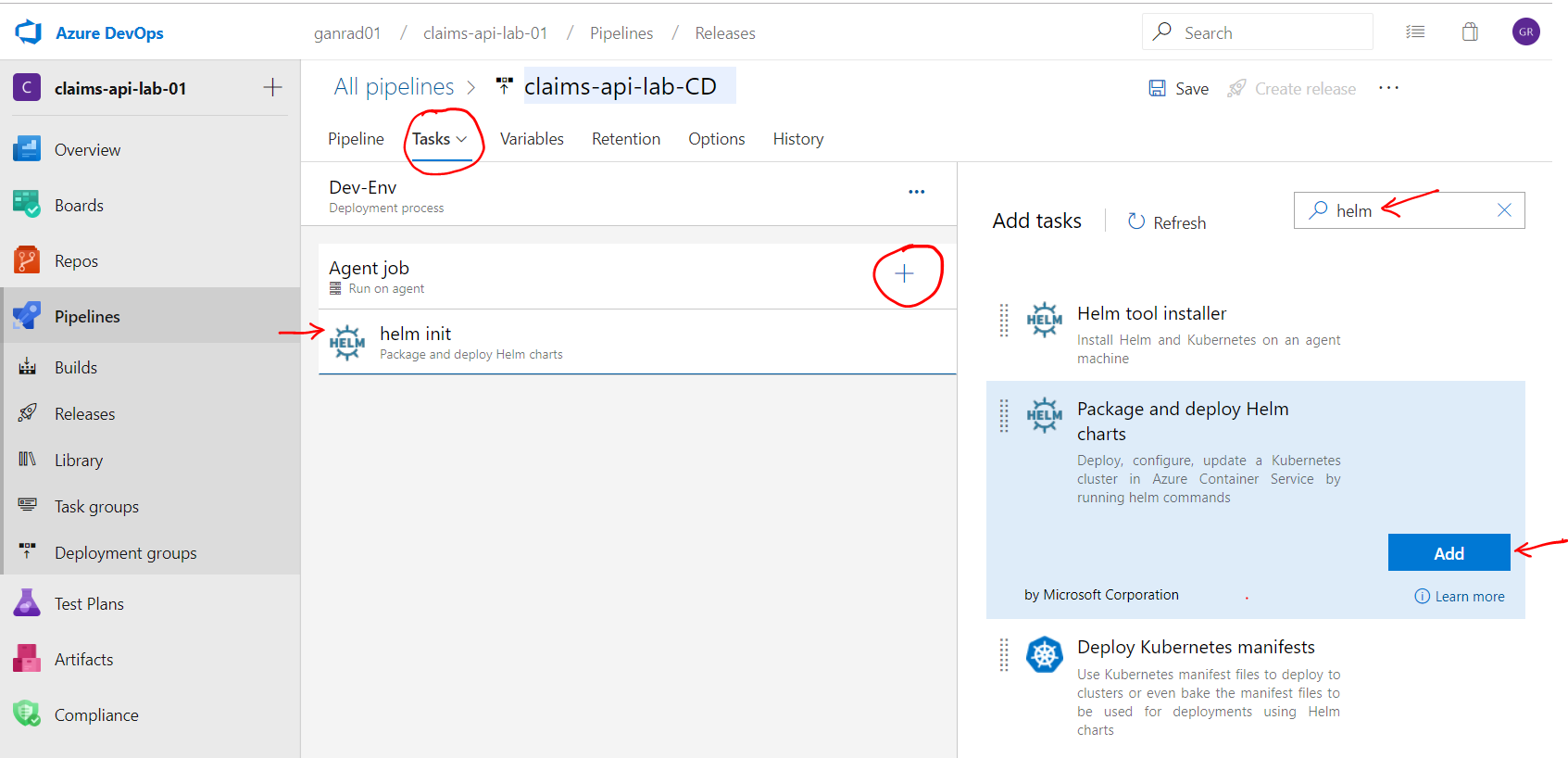
Task: Open Releases breadcrumb link
Action: pos(725,32)
